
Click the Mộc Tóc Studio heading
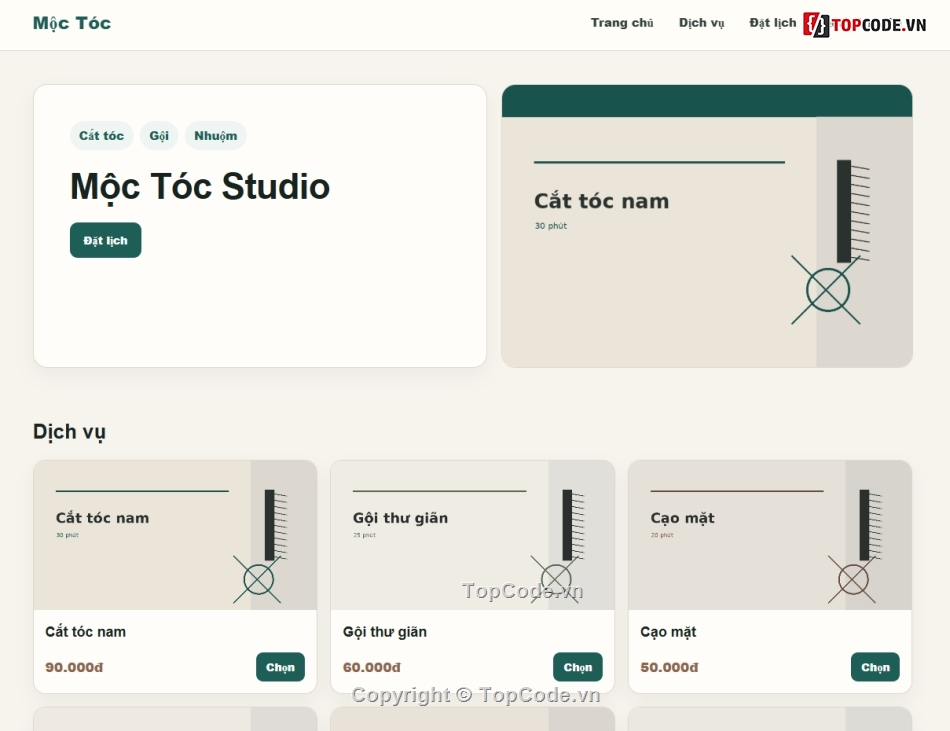pyautogui.click(x=200, y=186)
